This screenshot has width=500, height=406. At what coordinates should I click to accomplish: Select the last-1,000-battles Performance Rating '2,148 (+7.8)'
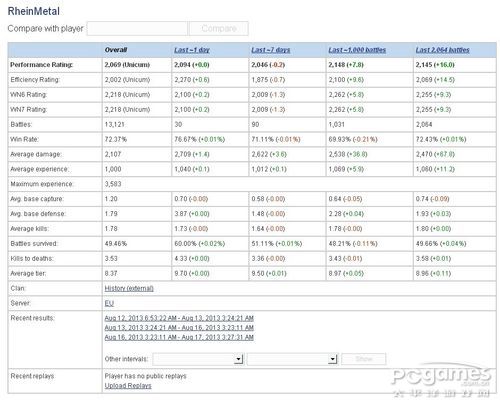pyautogui.click(x=346, y=65)
